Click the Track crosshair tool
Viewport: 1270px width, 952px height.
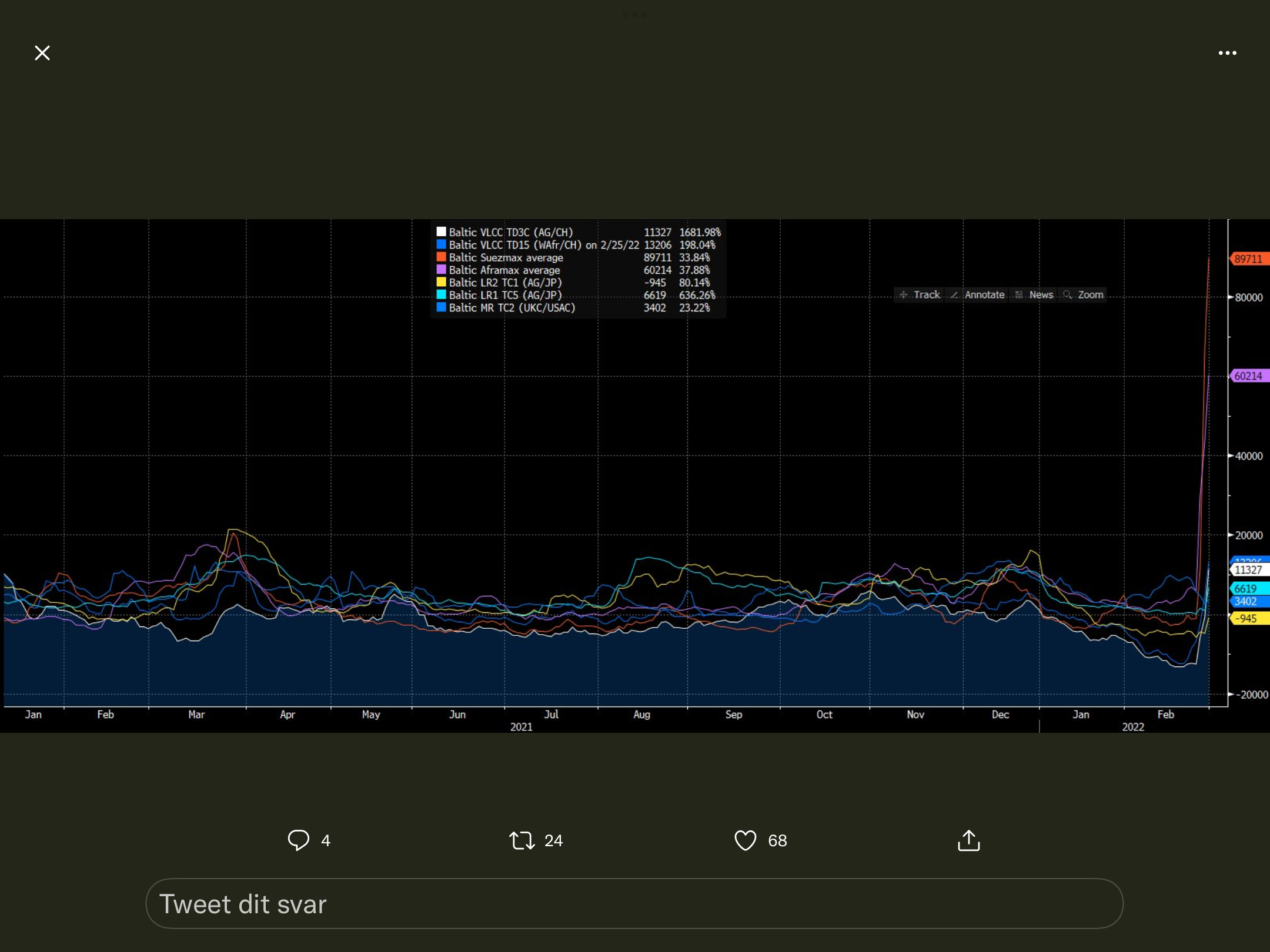tap(920, 294)
